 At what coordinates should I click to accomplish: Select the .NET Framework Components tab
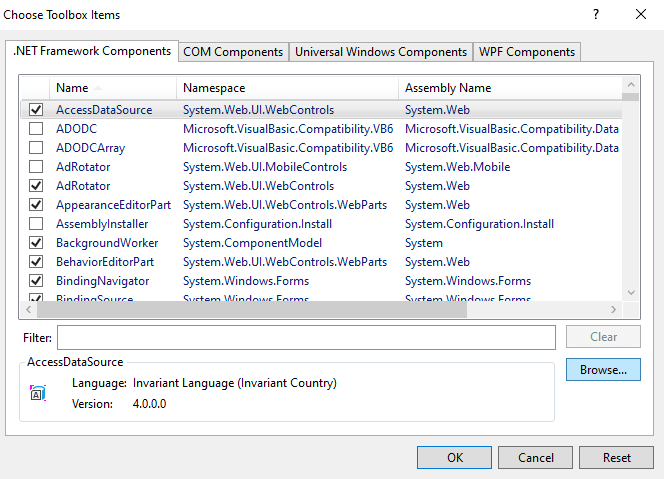tap(92, 51)
